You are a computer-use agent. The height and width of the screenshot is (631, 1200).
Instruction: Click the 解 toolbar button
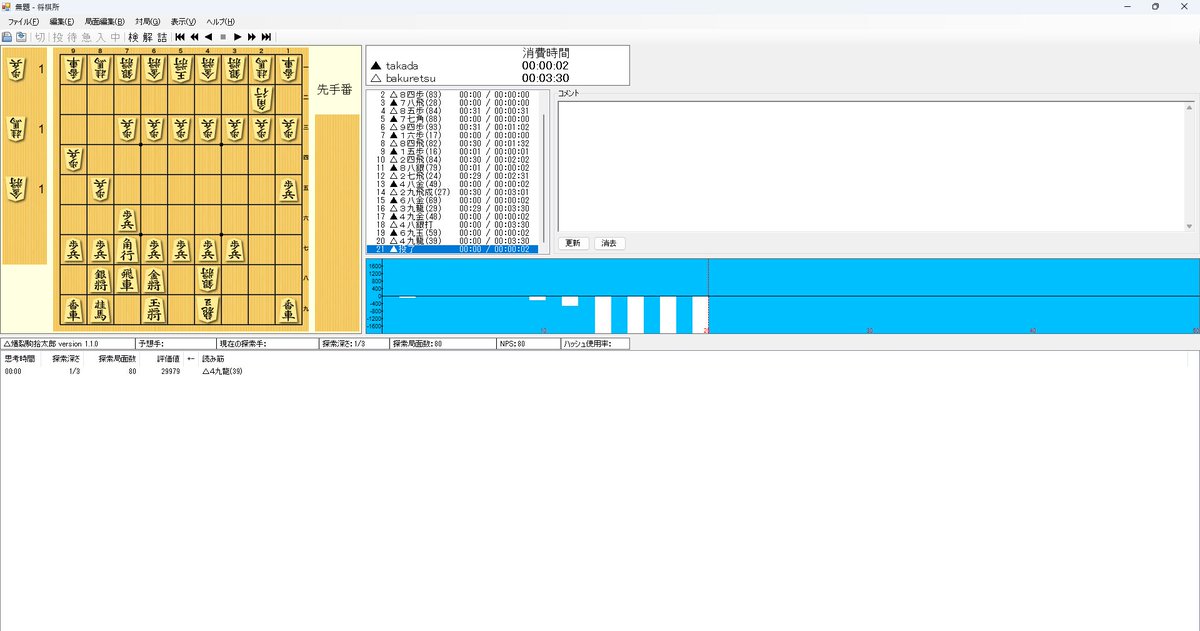148,37
